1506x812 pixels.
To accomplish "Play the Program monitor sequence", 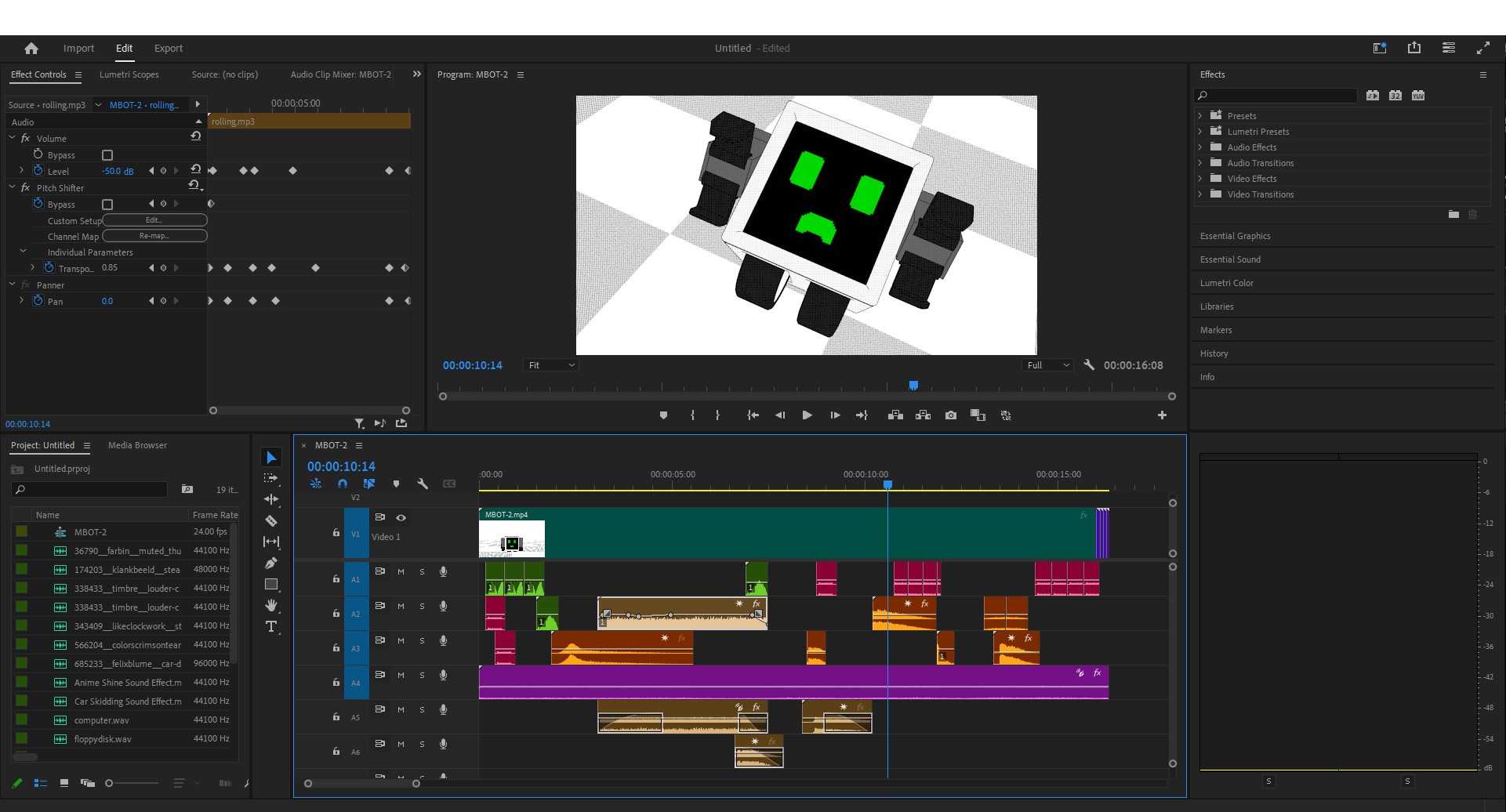I will pos(807,415).
